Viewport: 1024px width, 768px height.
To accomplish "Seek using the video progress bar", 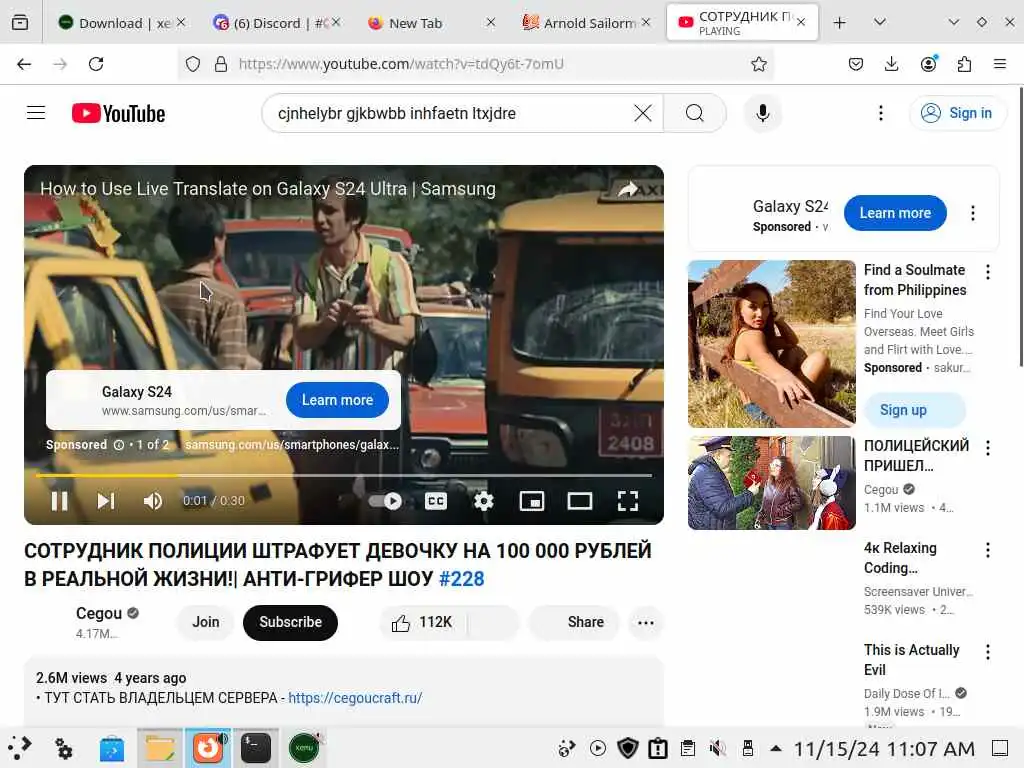I will pyautogui.click(x=344, y=475).
